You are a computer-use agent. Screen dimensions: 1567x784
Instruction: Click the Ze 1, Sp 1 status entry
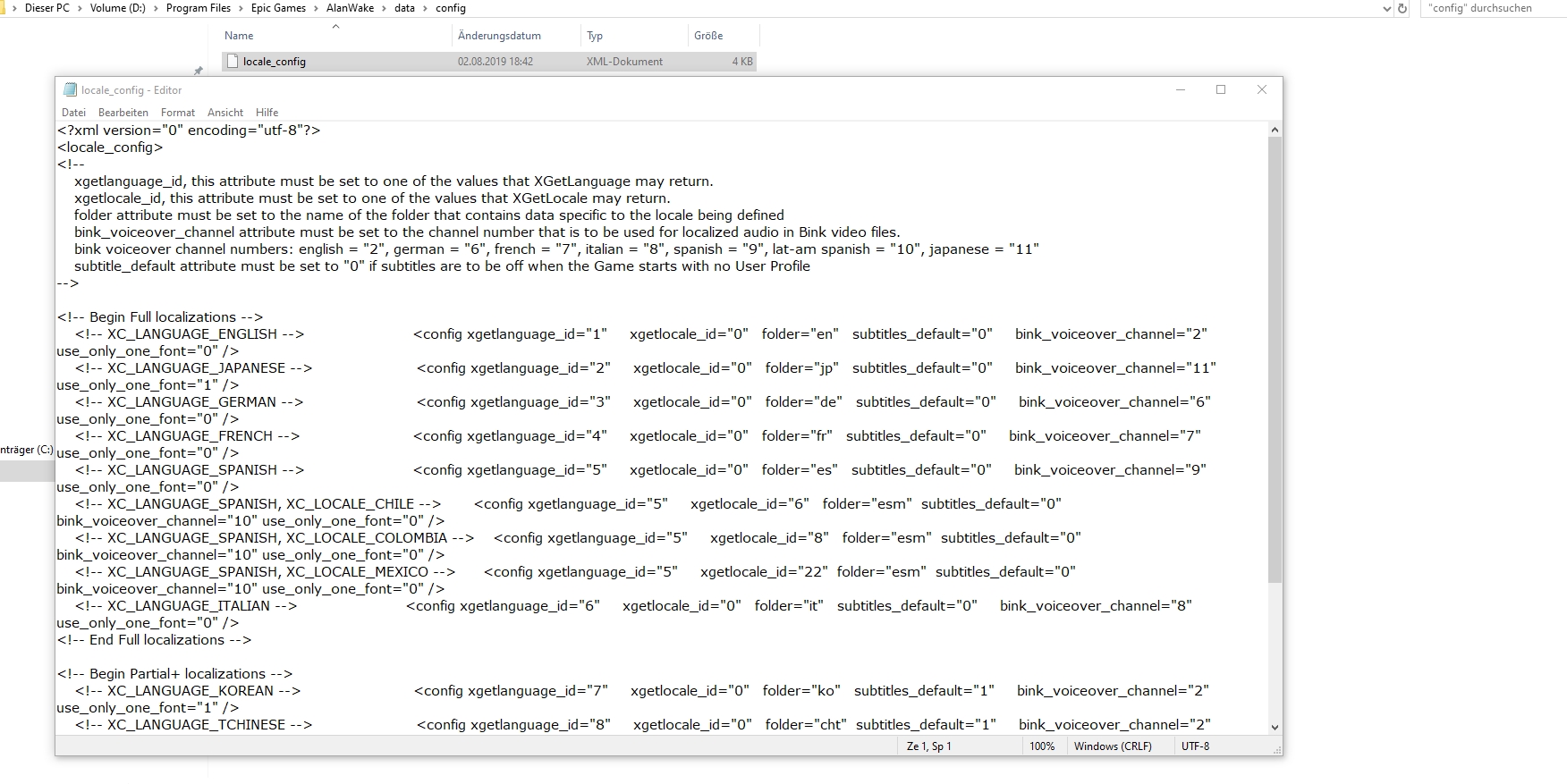click(929, 746)
